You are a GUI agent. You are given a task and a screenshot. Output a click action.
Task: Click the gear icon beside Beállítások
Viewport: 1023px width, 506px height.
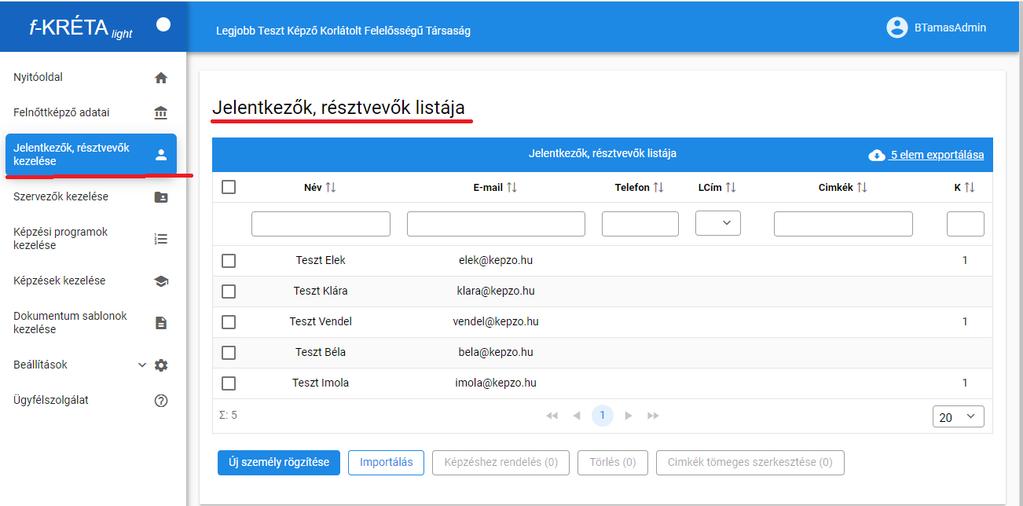point(160,365)
